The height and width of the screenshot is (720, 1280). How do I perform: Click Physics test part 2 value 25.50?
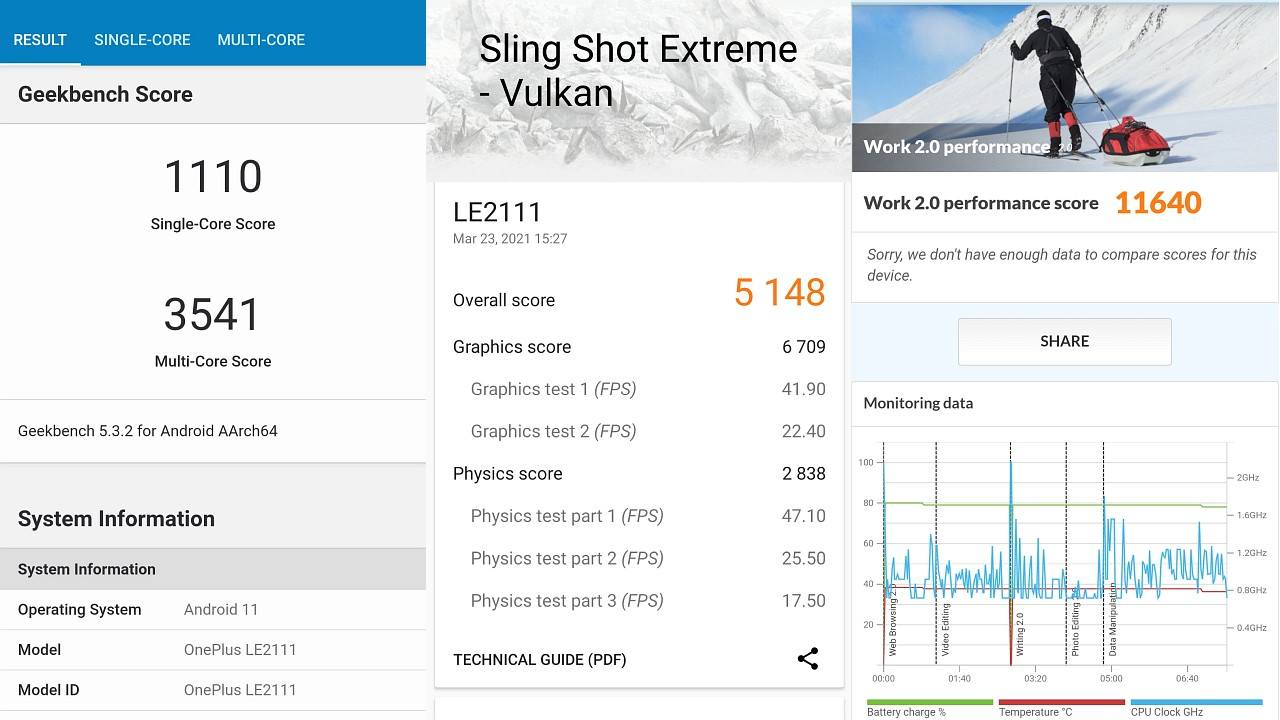[804, 558]
